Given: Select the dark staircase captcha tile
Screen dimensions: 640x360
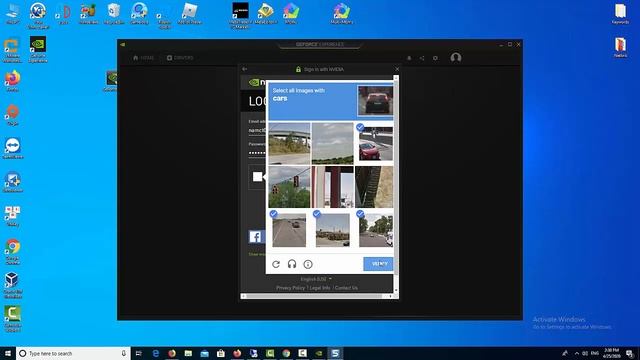Looking at the screenshot, I should click(x=374, y=187).
